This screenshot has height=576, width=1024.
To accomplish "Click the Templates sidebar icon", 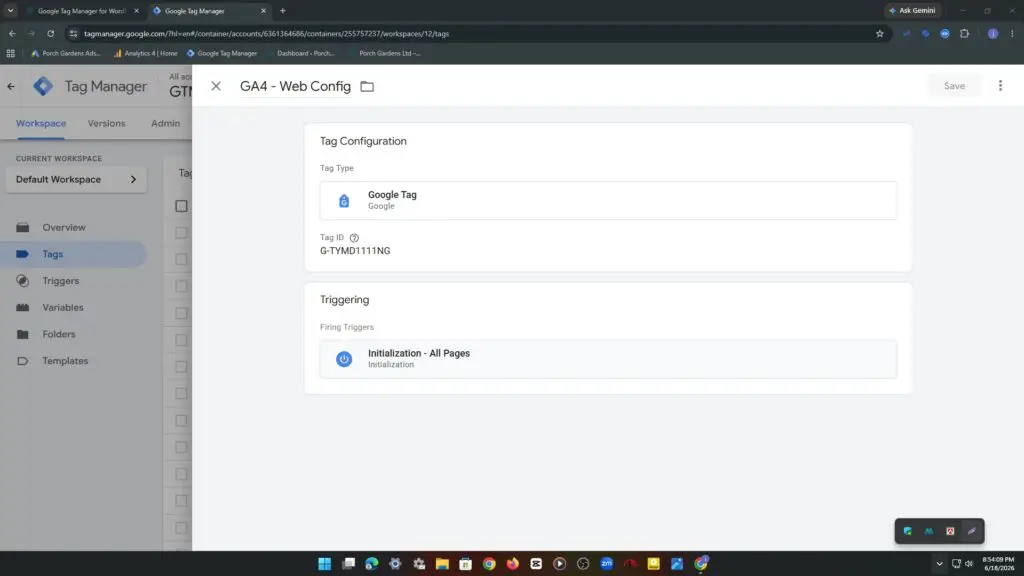I will (23, 361).
